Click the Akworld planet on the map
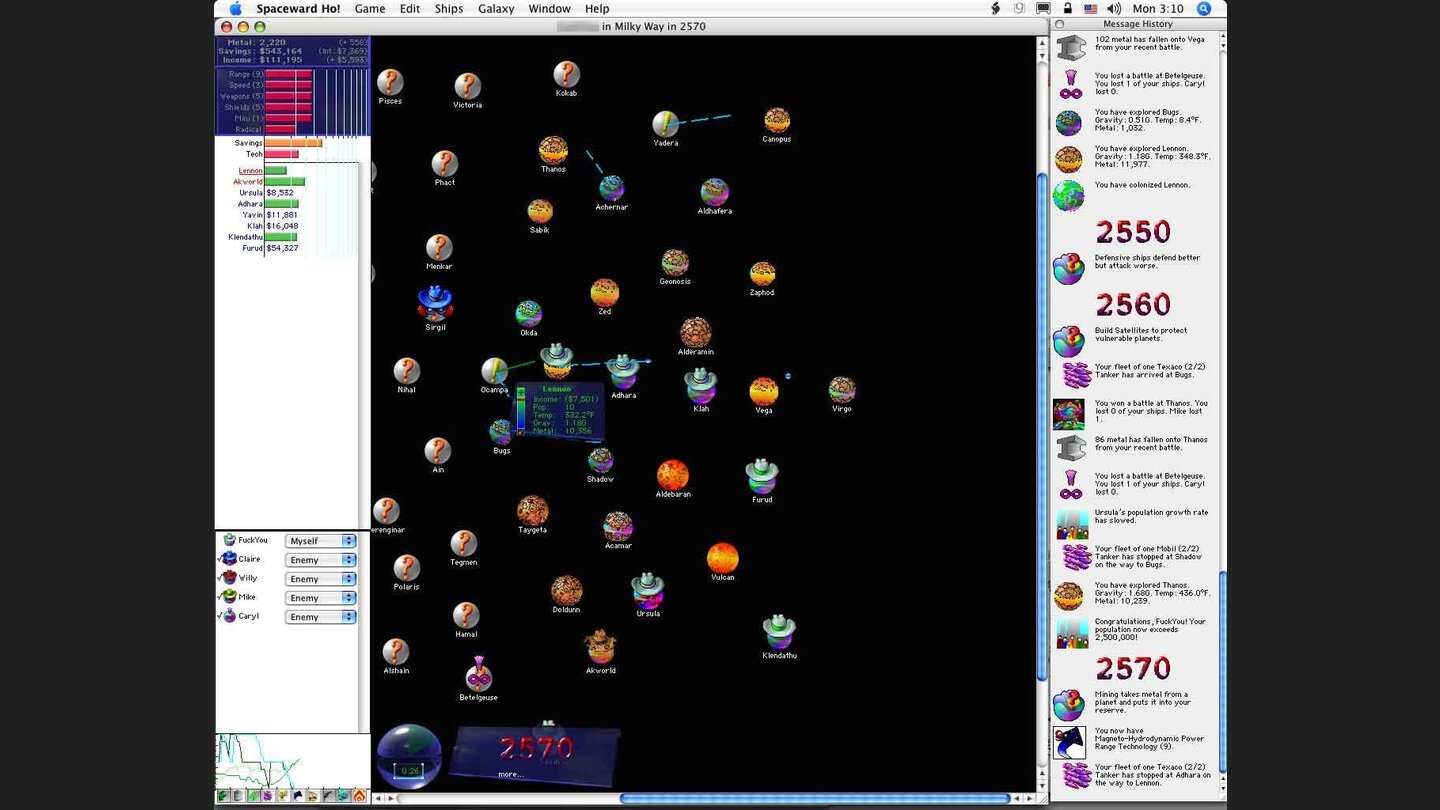The height and width of the screenshot is (810, 1440). coord(600,647)
